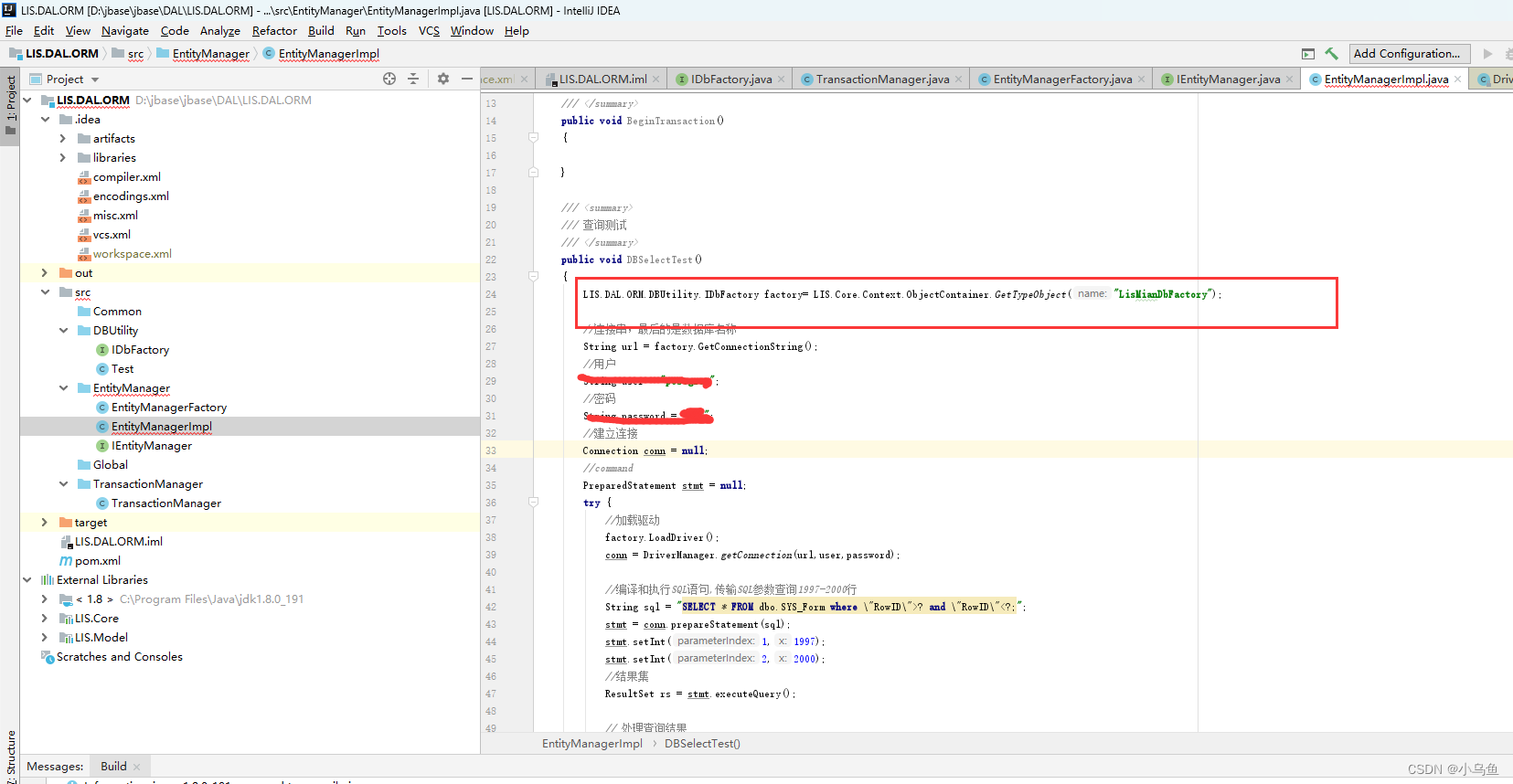Select Test class in project tree
Viewport: 1513px width, 784px height.
point(123,369)
